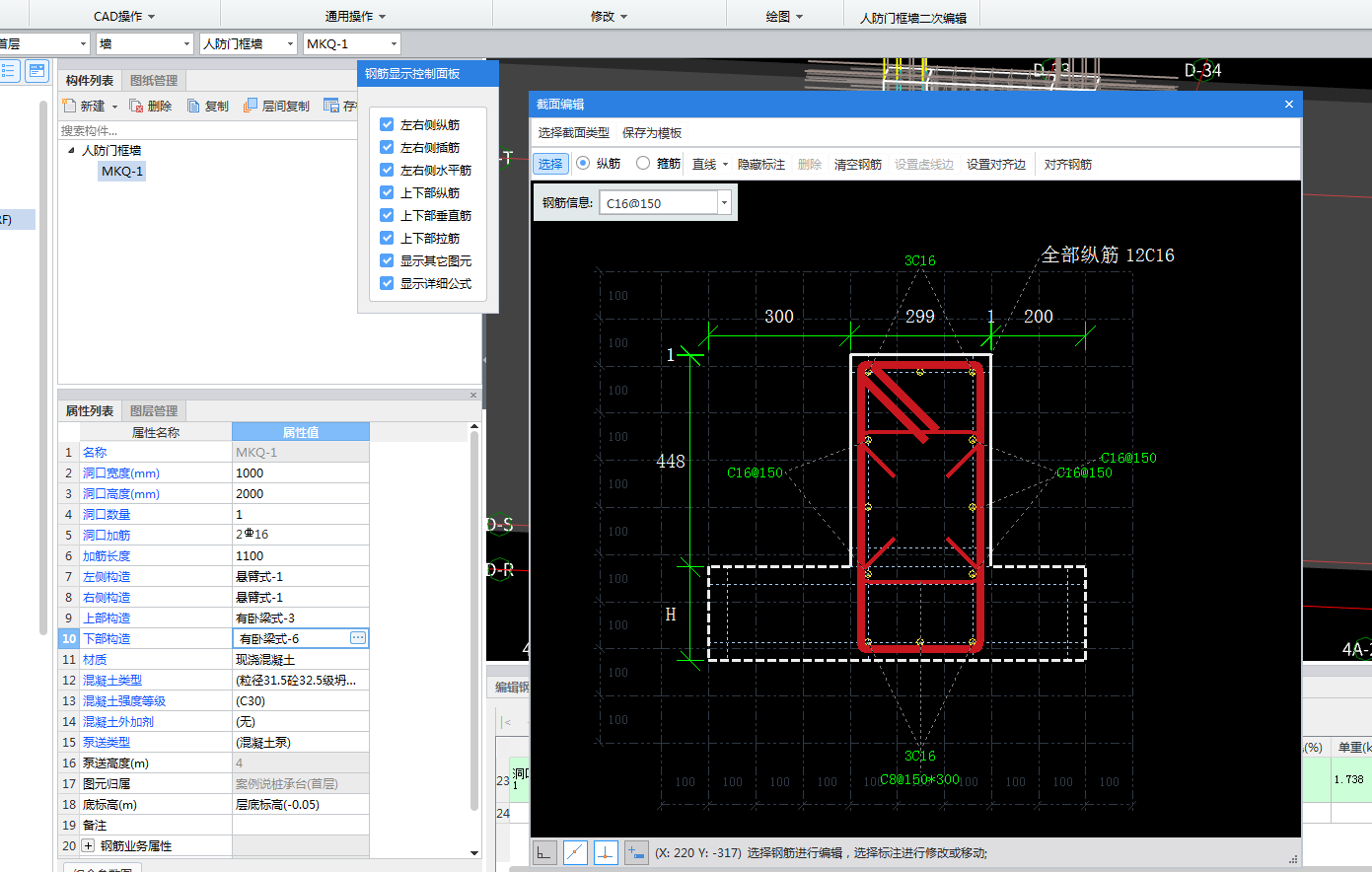Click the ellipsis button in 下部构造 value
Viewport: 1372px width, 872px height.
coord(358,638)
